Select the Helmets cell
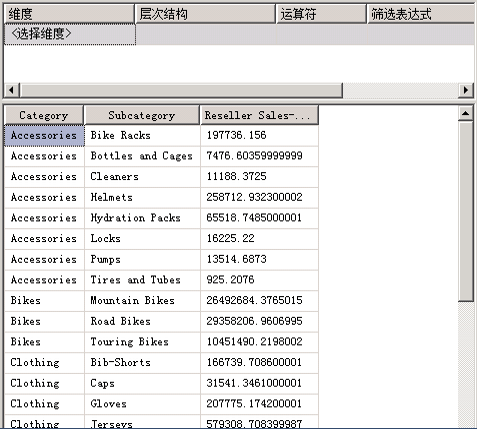Image resolution: width=477 pixels, height=429 pixels. [142, 198]
